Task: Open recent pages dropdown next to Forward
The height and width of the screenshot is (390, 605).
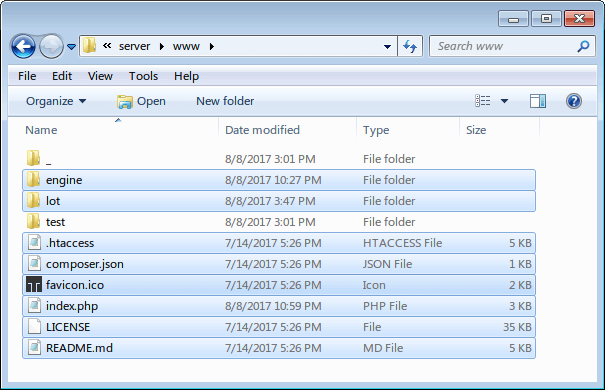Action: [x=71, y=47]
